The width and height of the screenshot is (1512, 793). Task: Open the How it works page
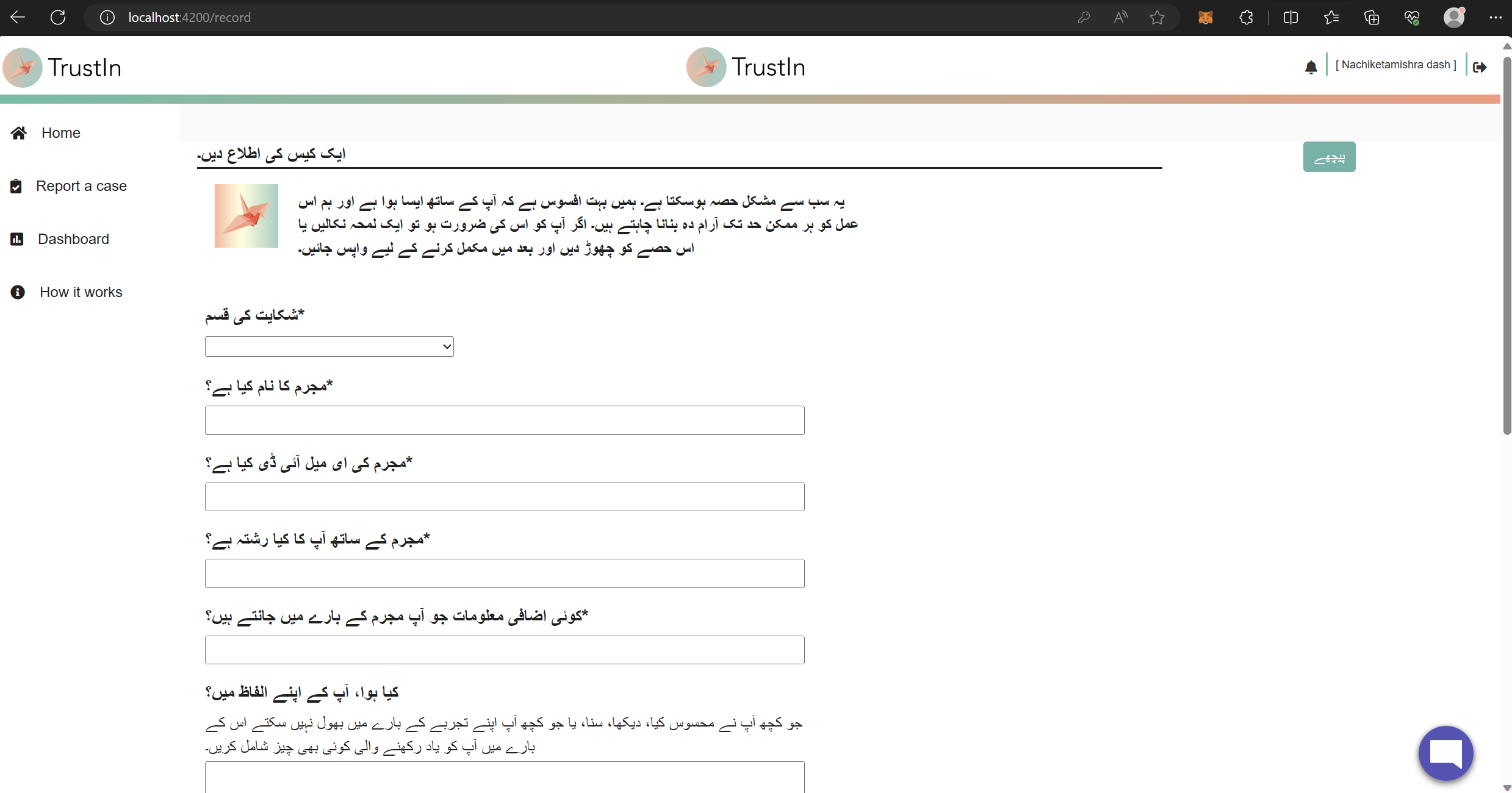click(81, 292)
